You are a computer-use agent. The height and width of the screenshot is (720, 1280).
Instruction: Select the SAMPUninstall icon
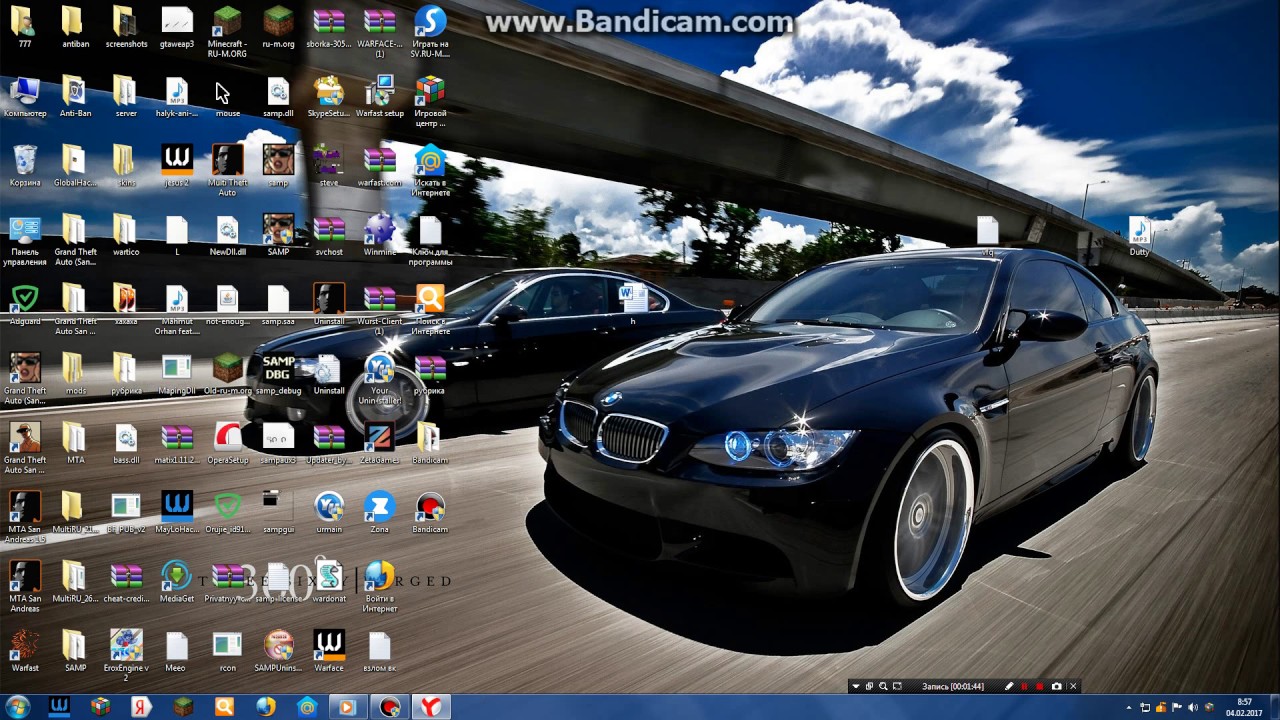click(278, 652)
